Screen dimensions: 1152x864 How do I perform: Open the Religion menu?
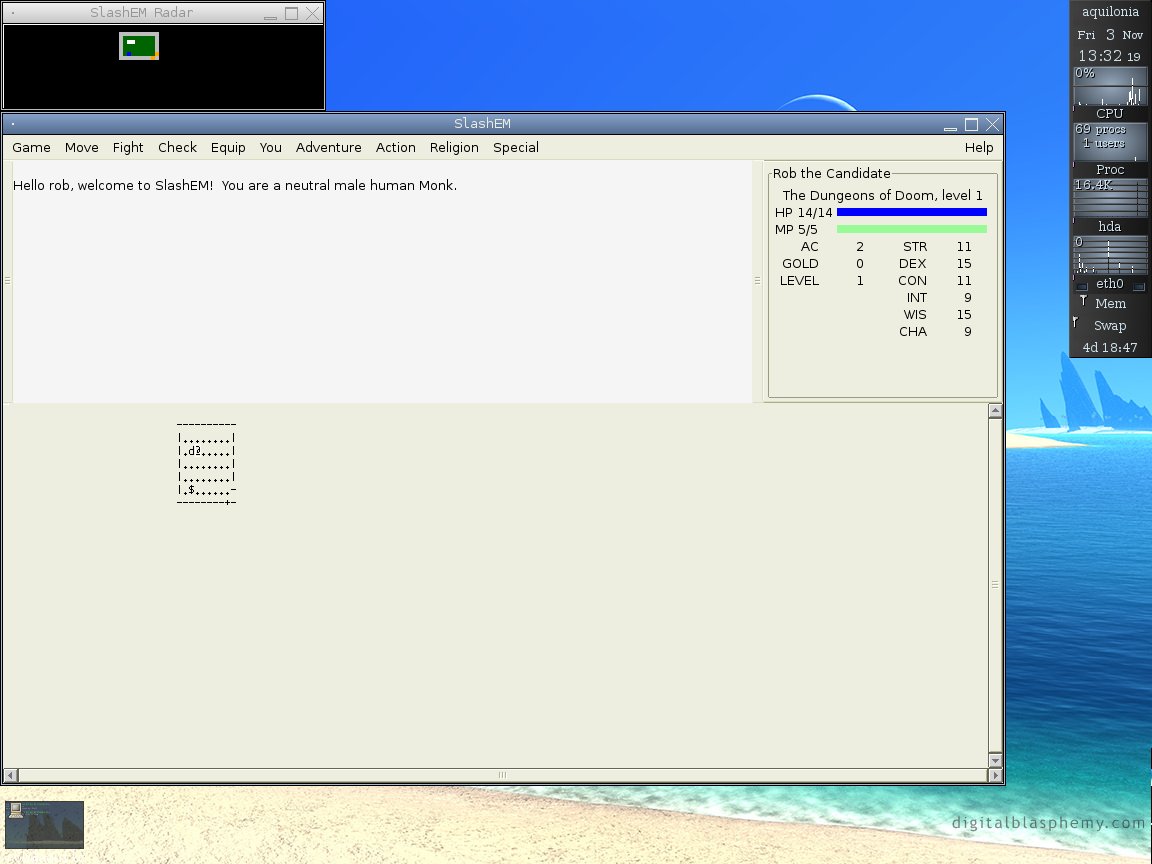[x=454, y=147]
